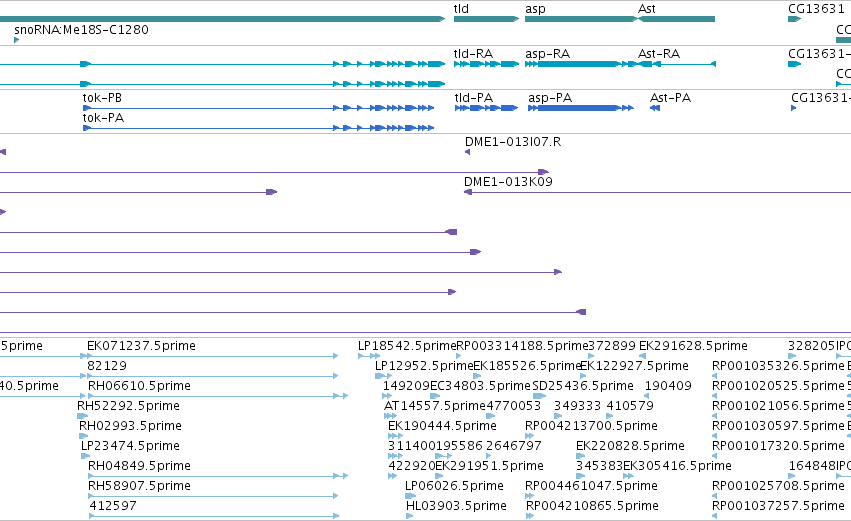The width and height of the screenshot is (851, 521).
Task: Select EST EK291951.5prime
Action: click(x=489, y=466)
